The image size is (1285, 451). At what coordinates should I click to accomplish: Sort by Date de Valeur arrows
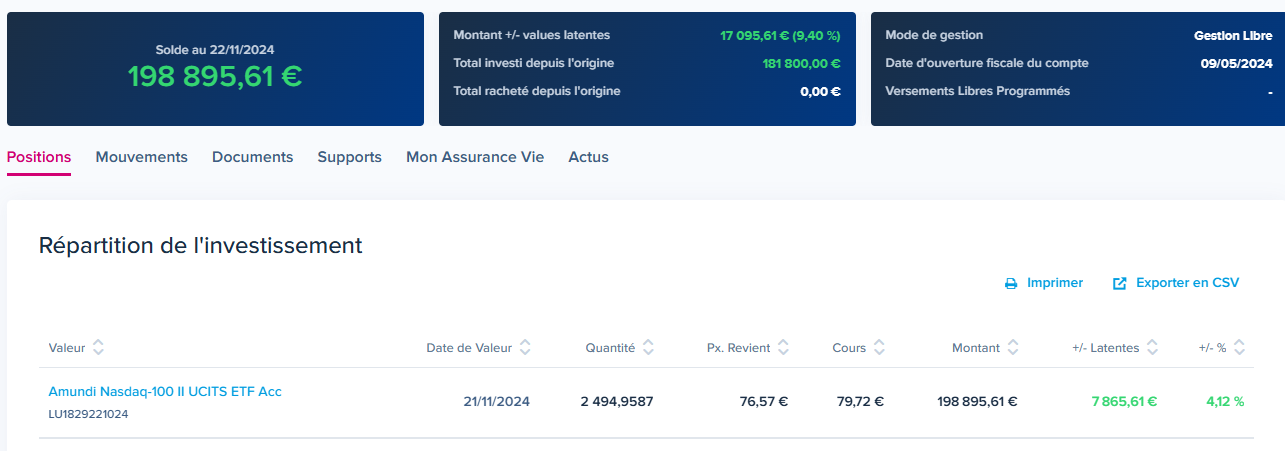[525, 348]
